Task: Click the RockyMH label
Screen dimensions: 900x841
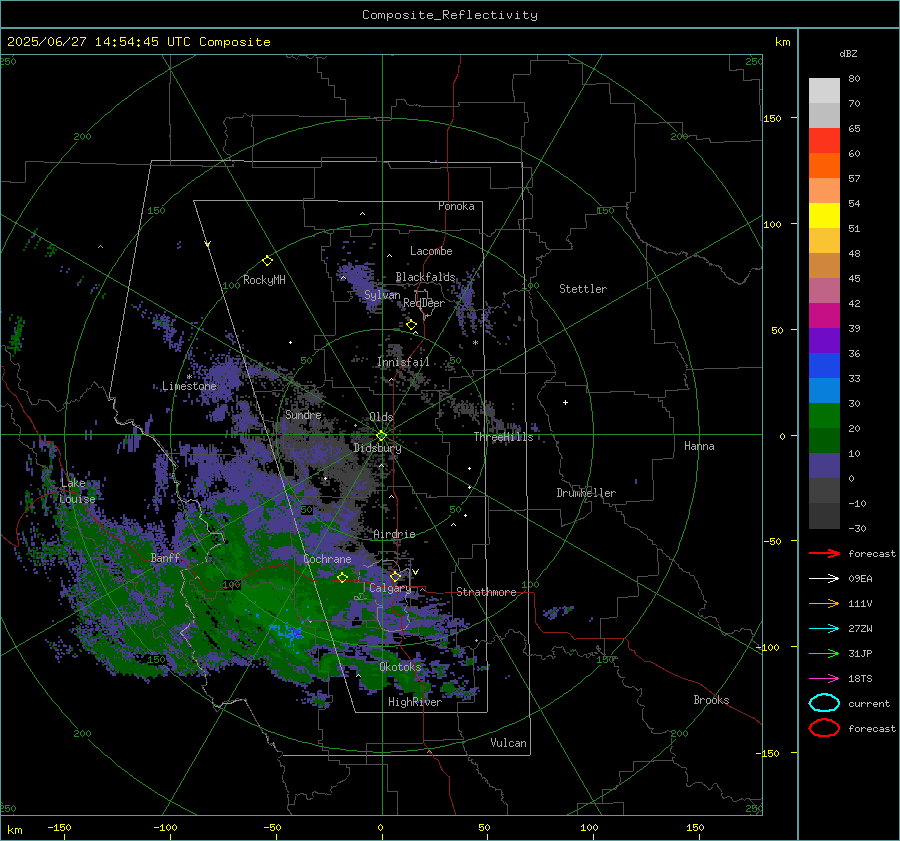Action: tap(264, 280)
